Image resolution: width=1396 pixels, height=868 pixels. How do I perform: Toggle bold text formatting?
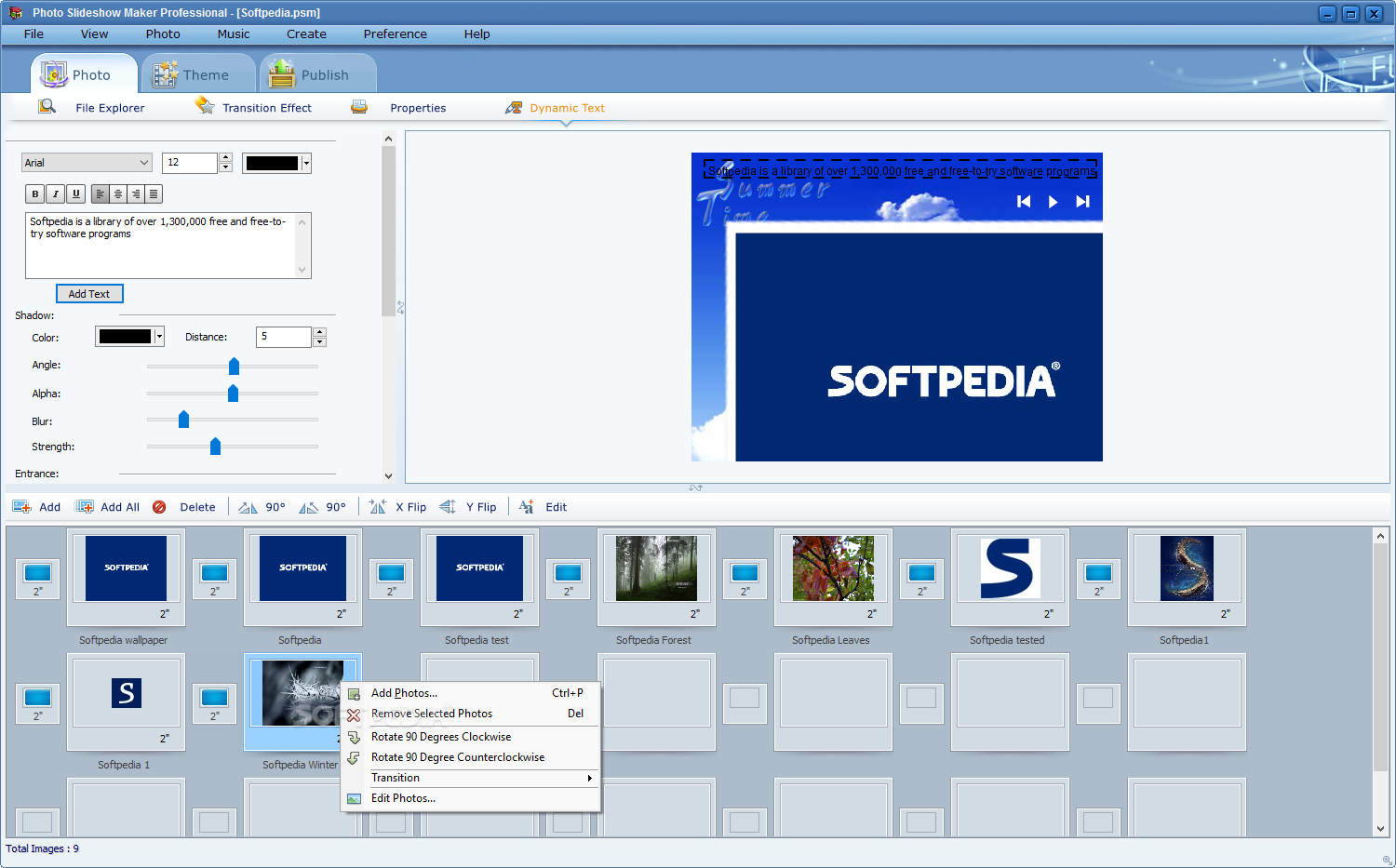tap(35, 194)
